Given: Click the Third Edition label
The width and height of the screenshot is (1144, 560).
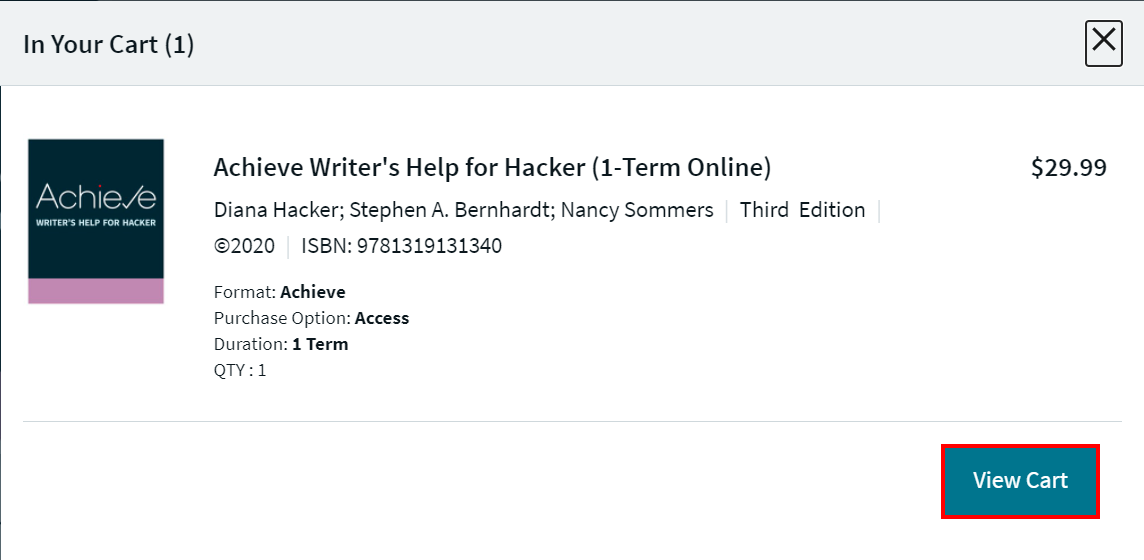Looking at the screenshot, I should pos(802,210).
